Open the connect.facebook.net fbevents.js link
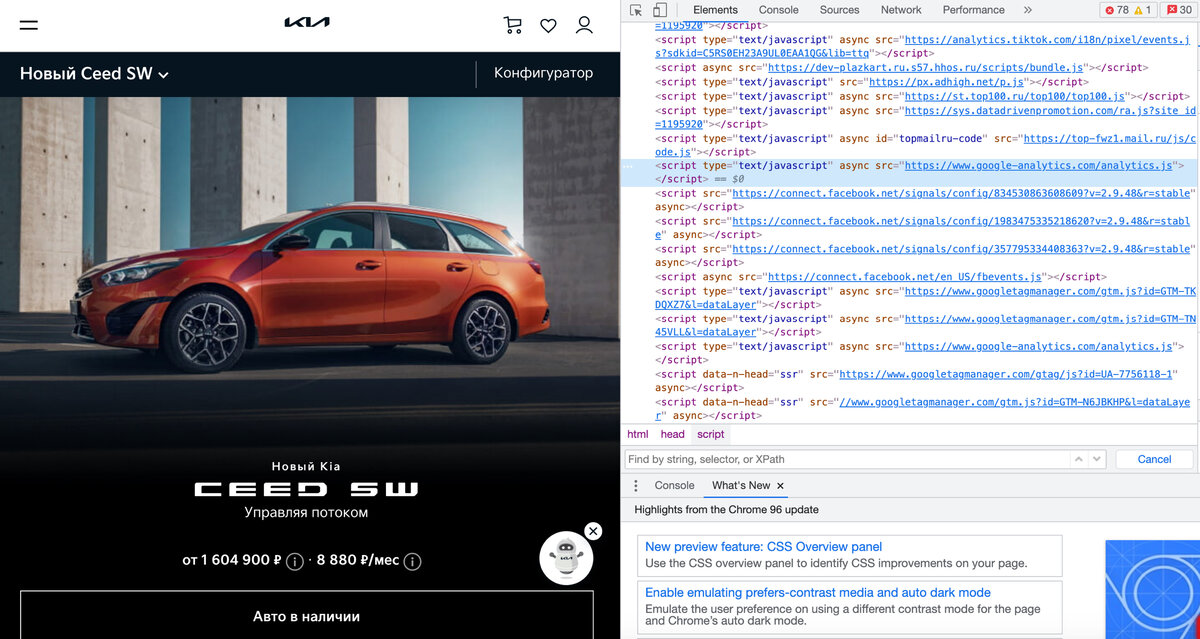The image size is (1200, 639). click(x=906, y=277)
